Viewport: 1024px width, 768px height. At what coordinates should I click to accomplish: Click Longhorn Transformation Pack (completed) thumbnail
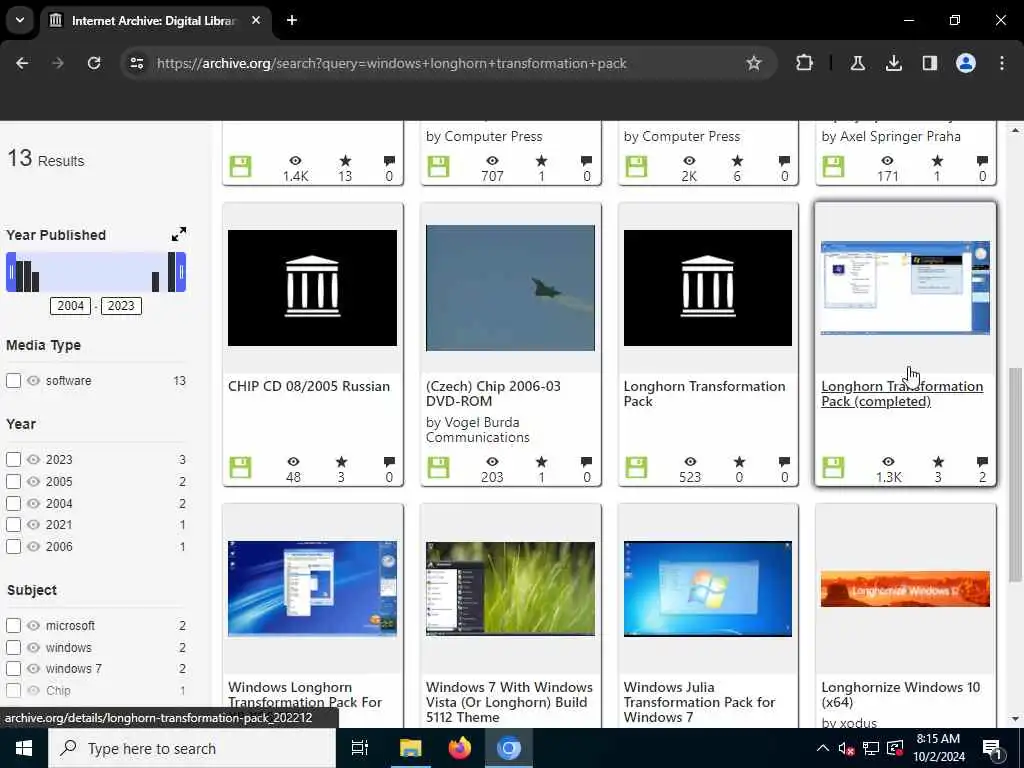click(x=905, y=288)
